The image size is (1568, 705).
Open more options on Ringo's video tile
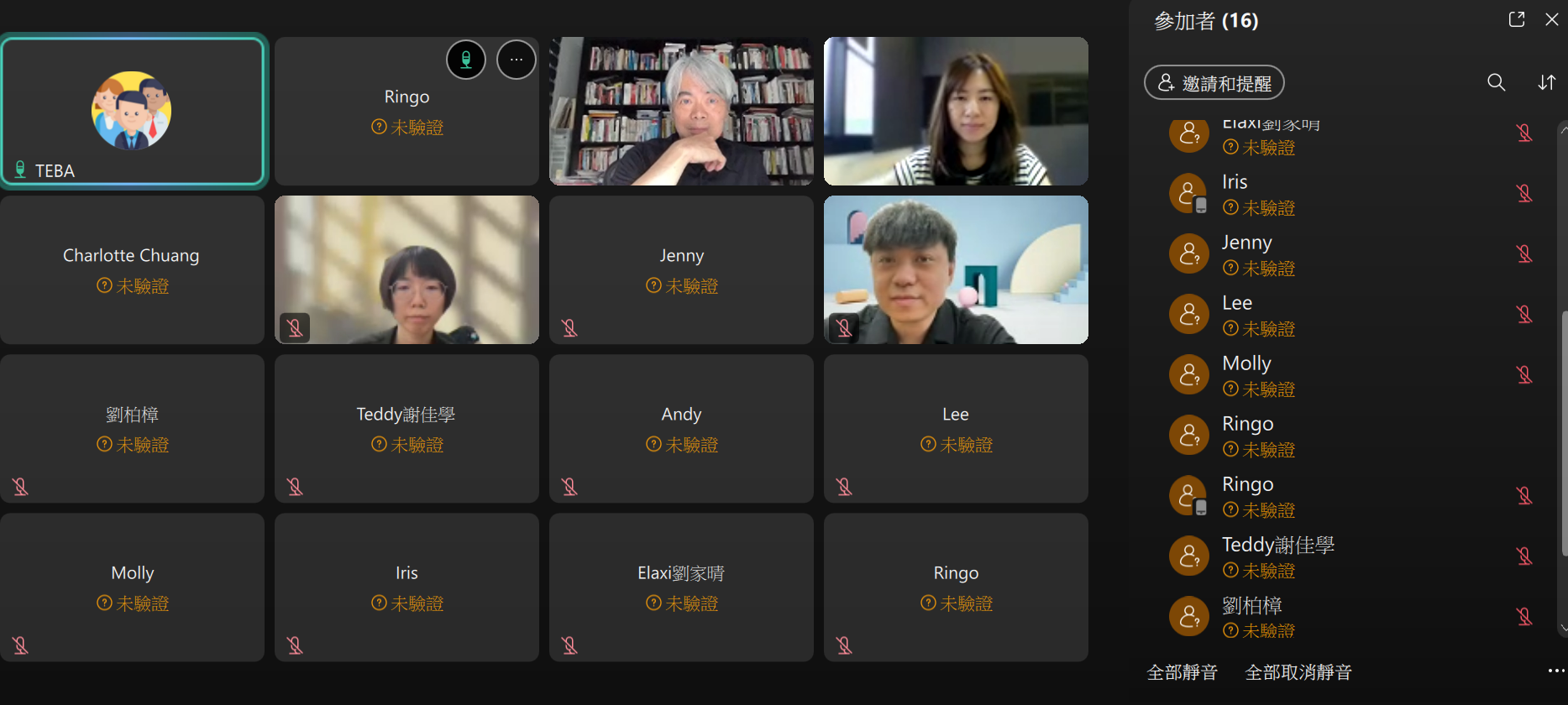(x=517, y=60)
